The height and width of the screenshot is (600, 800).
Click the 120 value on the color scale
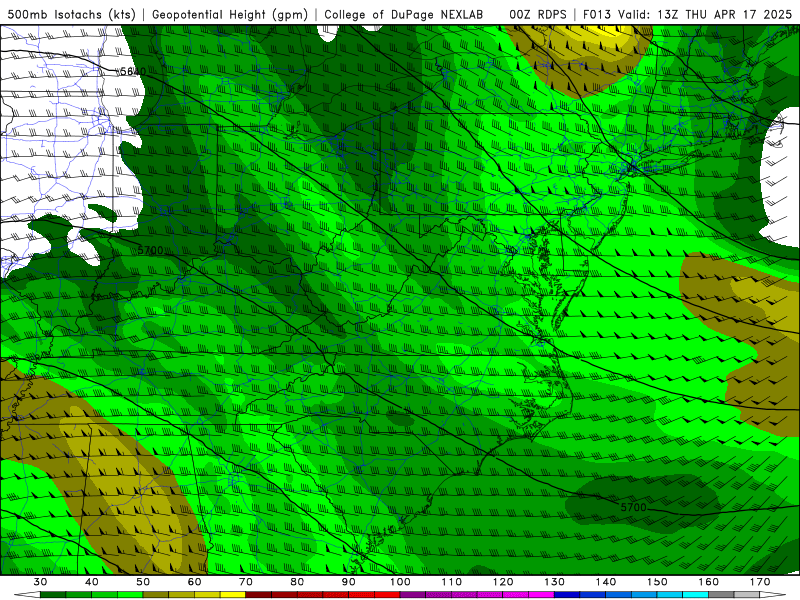click(503, 582)
